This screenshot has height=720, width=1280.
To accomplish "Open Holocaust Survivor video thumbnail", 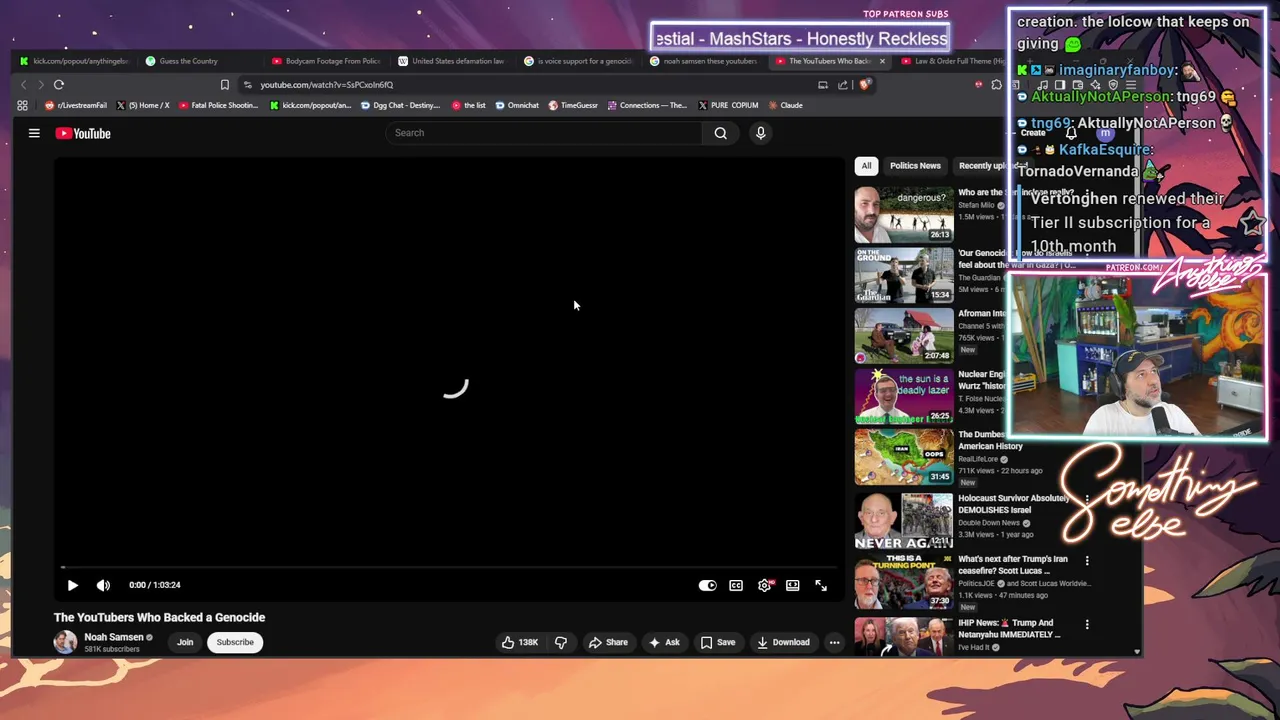I will click(904, 520).
